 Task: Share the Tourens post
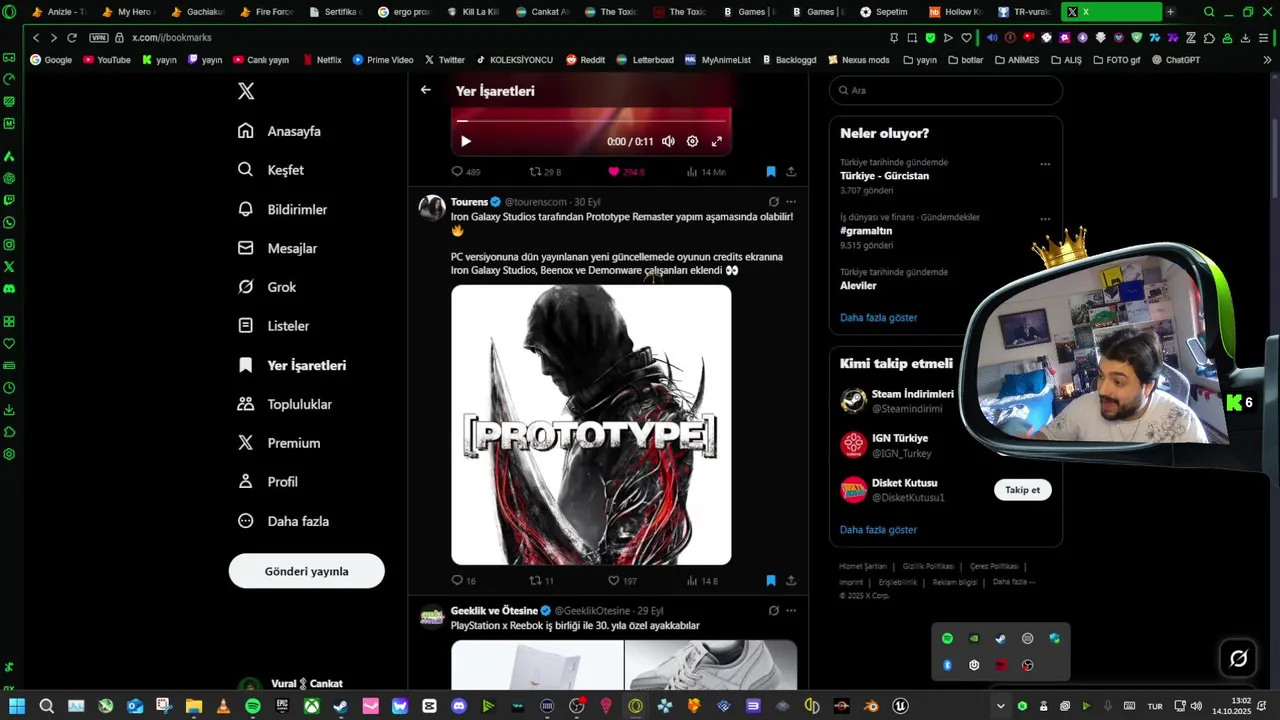tap(791, 580)
